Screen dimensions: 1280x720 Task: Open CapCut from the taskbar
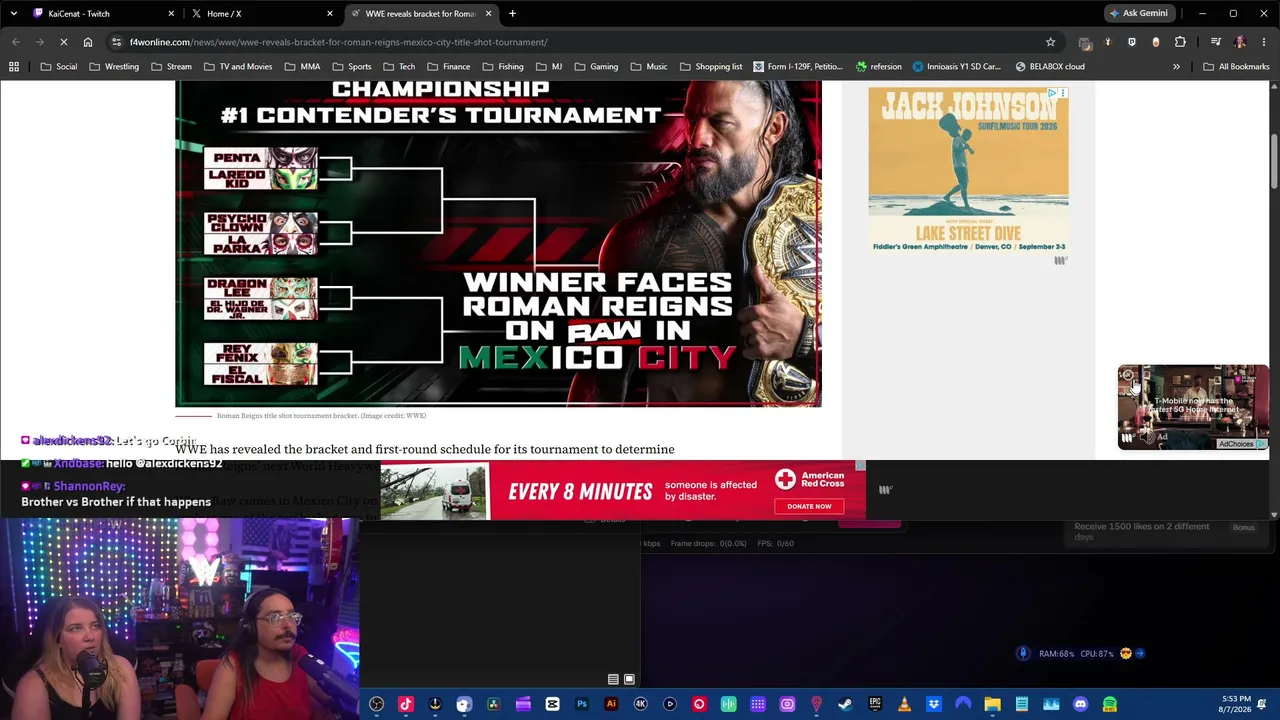click(x=552, y=704)
